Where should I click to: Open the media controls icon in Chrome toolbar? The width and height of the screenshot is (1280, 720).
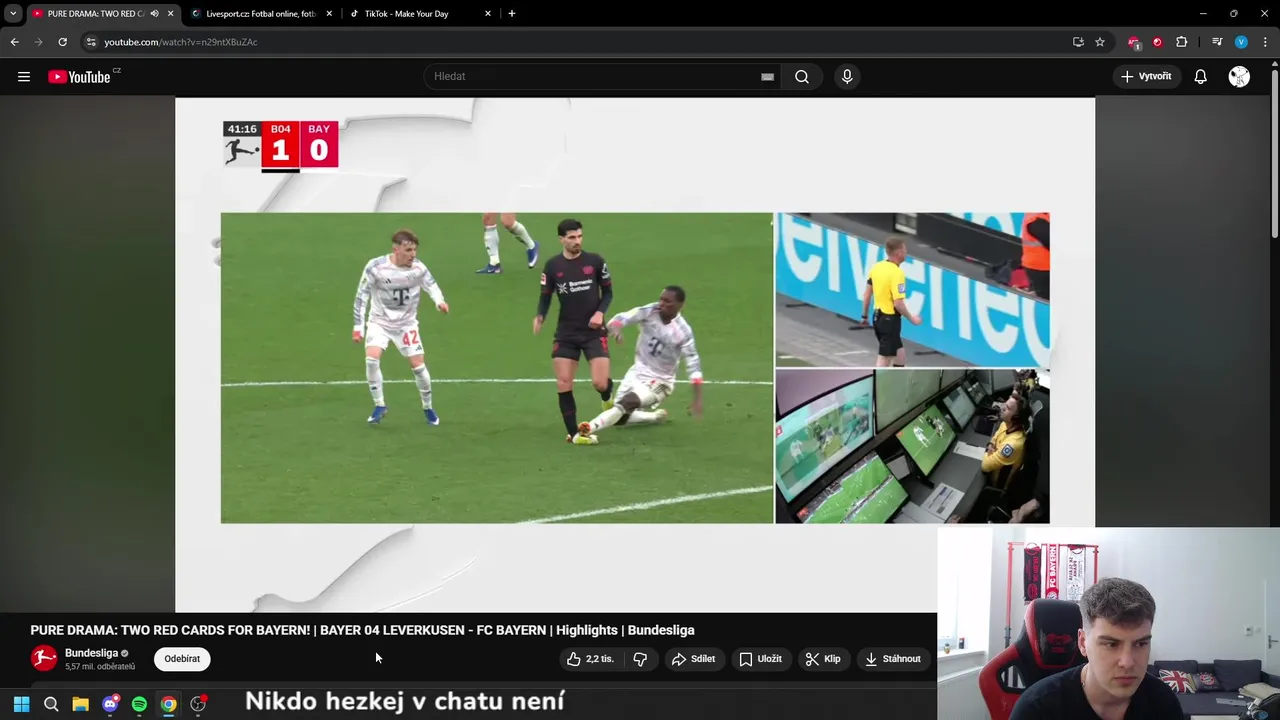pyautogui.click(x=1217, y=42)
